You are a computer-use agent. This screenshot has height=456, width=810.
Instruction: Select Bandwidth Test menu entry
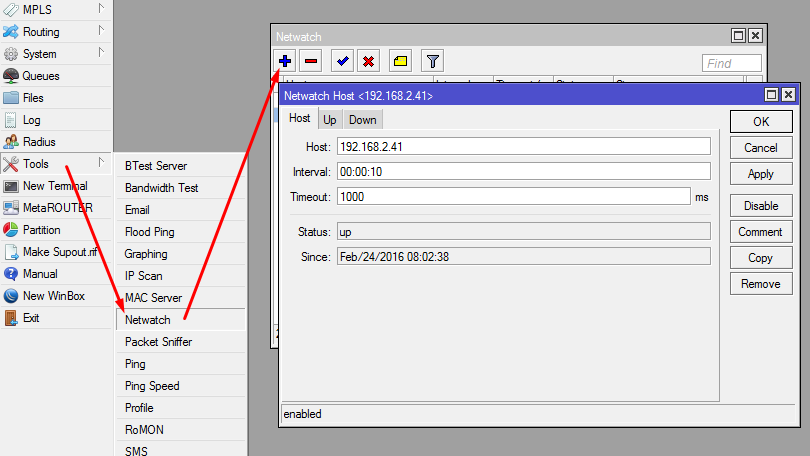[180, 188]
